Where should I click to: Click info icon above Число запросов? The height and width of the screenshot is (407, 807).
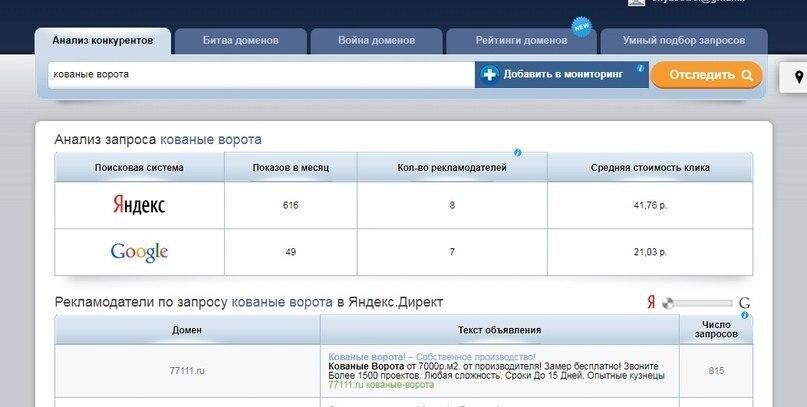click(x=745, y=315)
